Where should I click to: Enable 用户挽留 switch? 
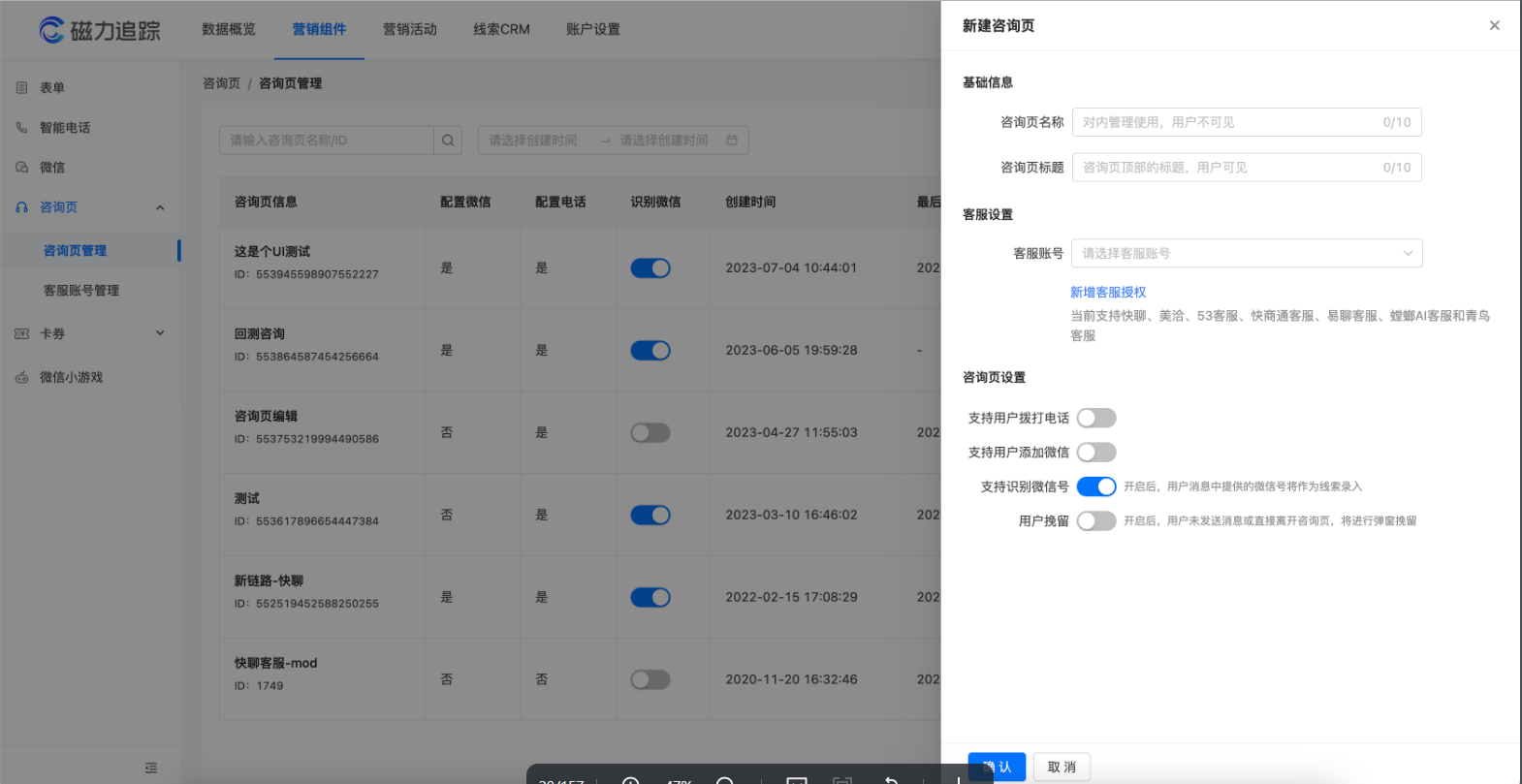1096,521
